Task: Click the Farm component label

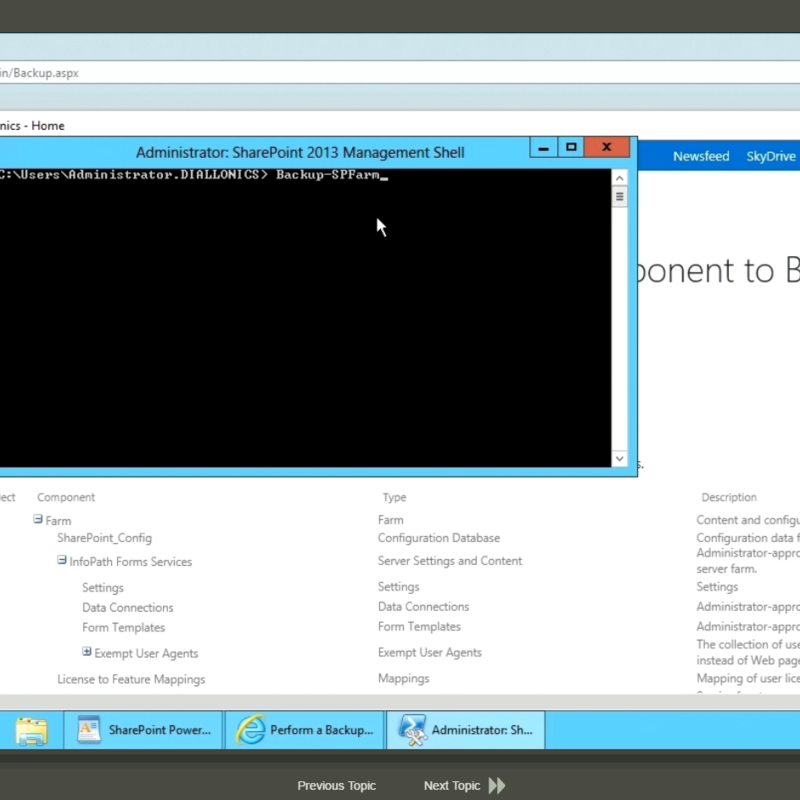Action: (x=58, y=521)
